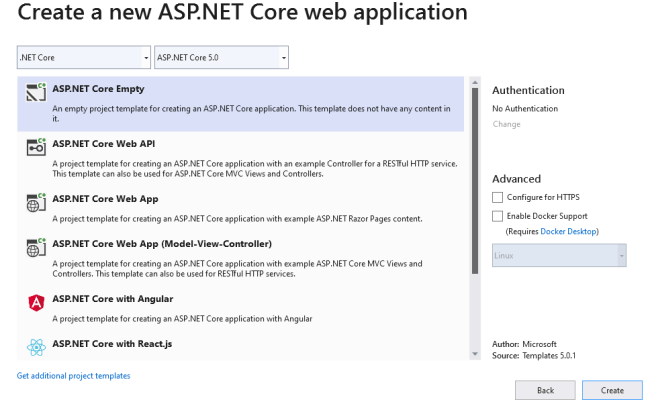Click the ASP.NET Core Web App globe icon
The width and height of the screenshot is (650, 400).
36,202
